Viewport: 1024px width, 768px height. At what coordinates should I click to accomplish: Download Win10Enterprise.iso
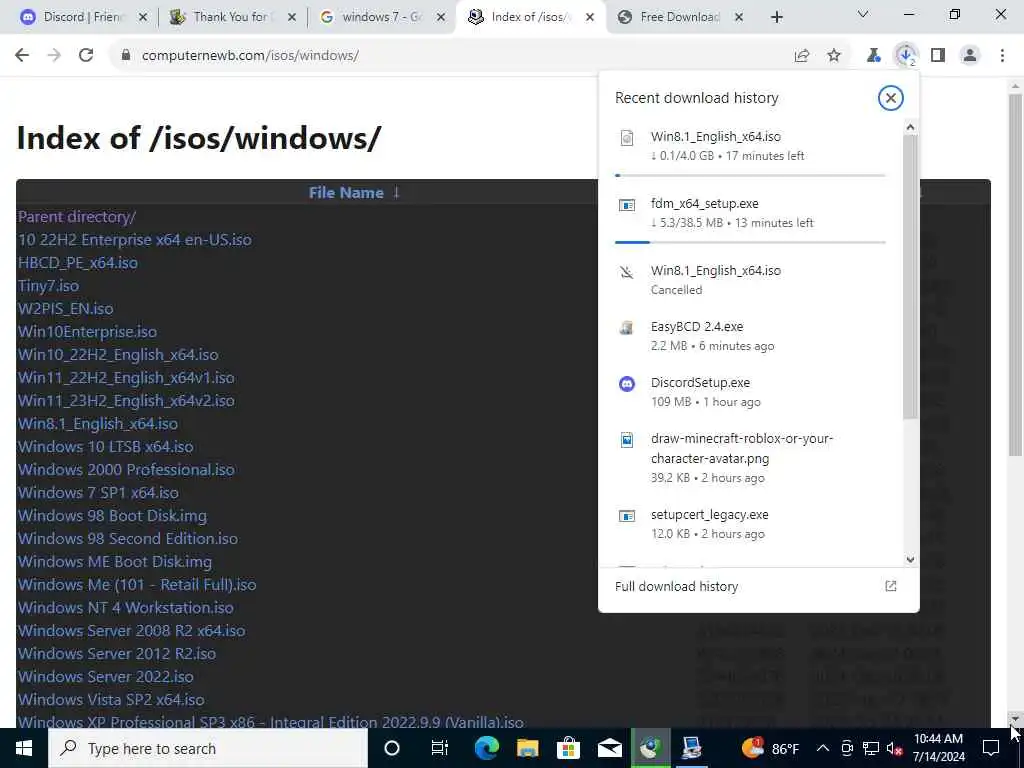pos(88,332)
